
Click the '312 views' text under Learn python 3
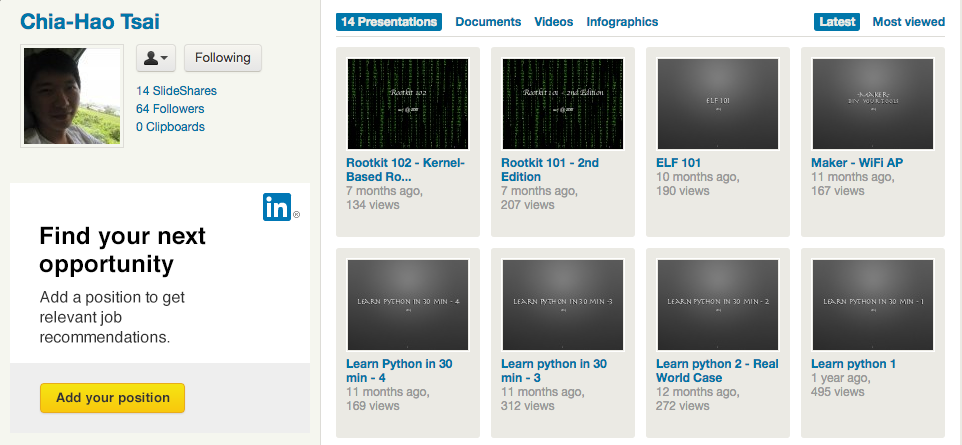(x=528, y=406)
